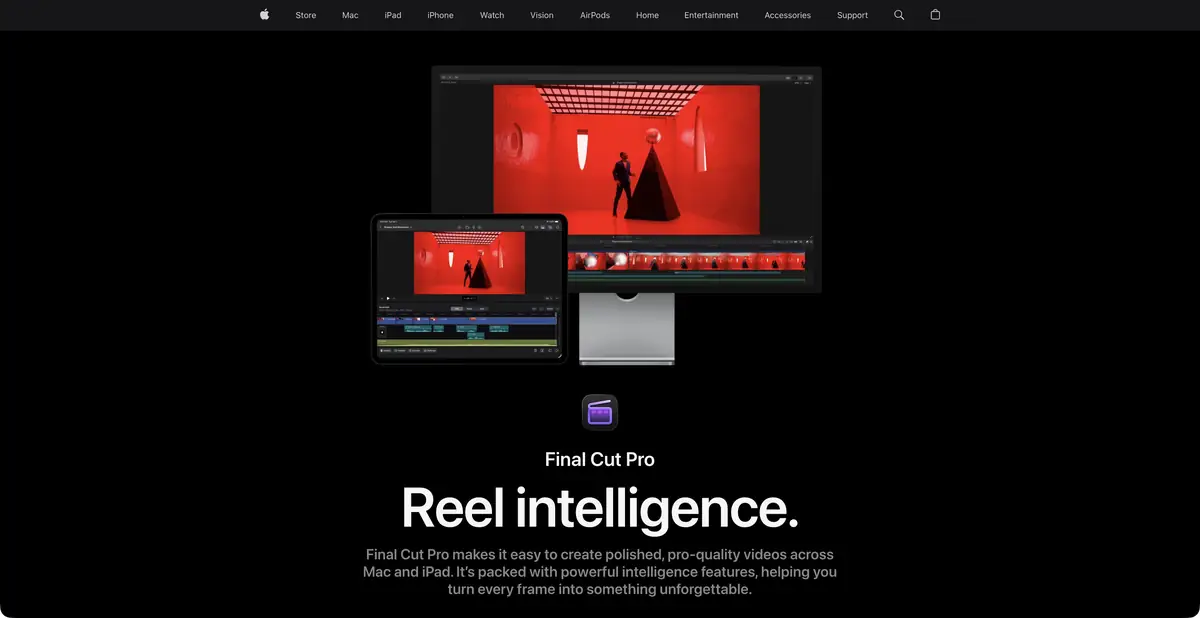This screenshot has height=618, width=1200.
Task: Open the Support menu item
Action: [852, 15]
